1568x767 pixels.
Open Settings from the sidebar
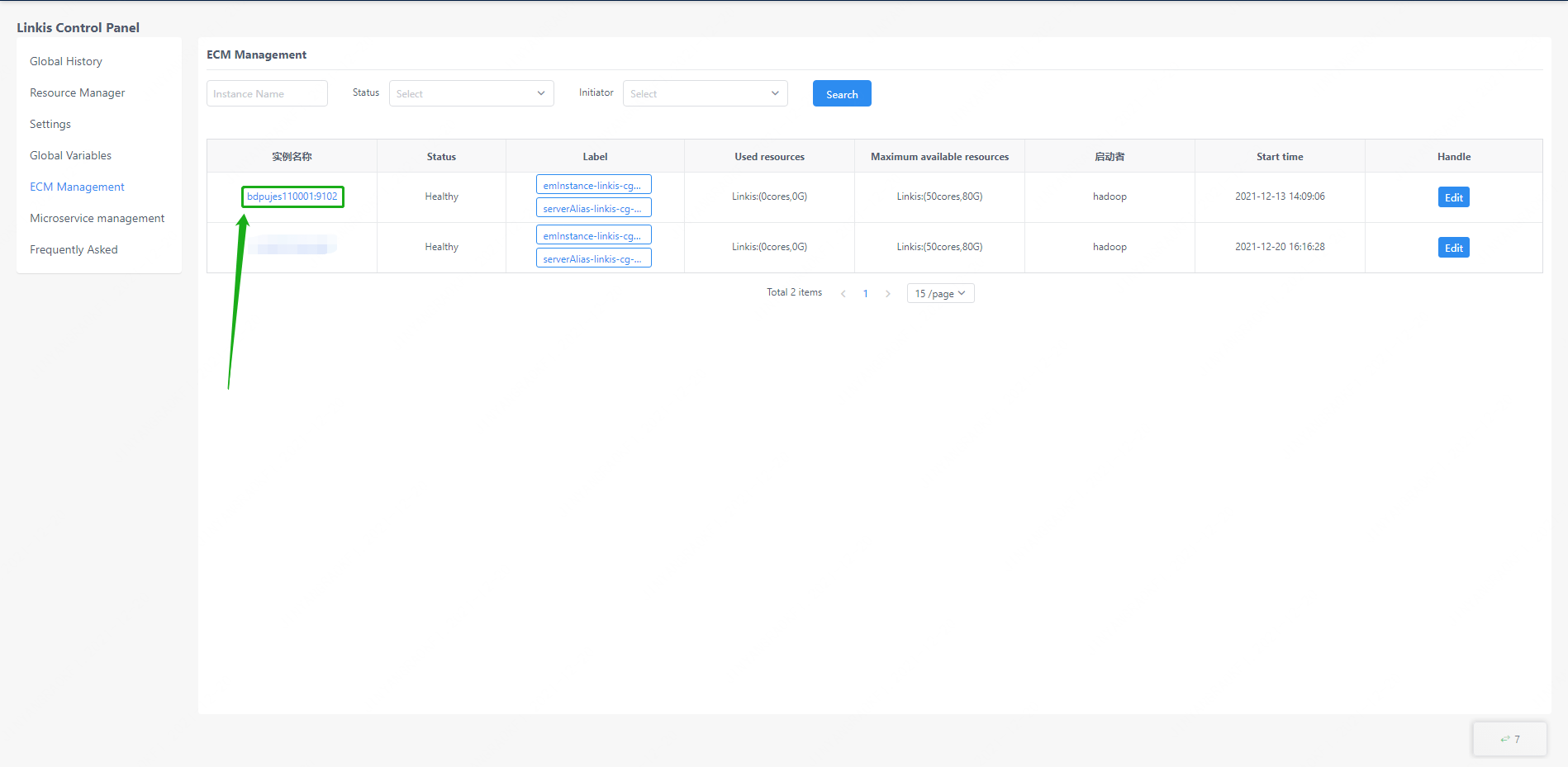(x=50, y=124)
